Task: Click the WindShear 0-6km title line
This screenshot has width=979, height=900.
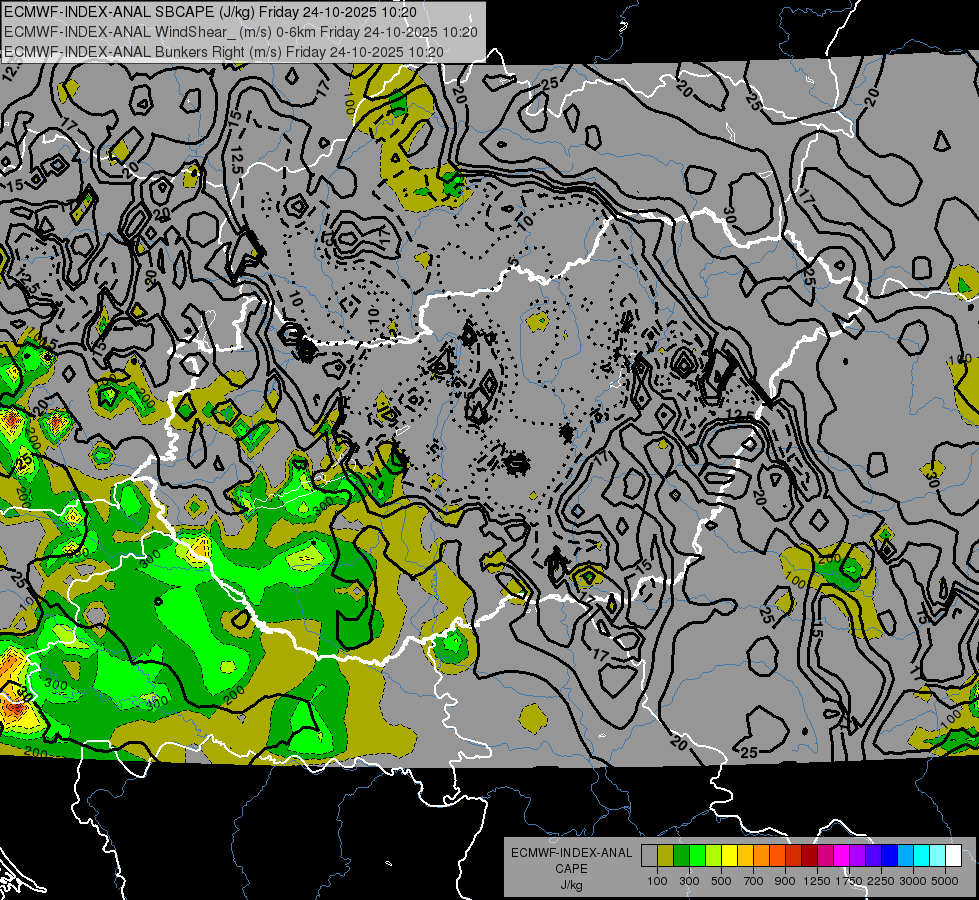Action: coord(240,32)
